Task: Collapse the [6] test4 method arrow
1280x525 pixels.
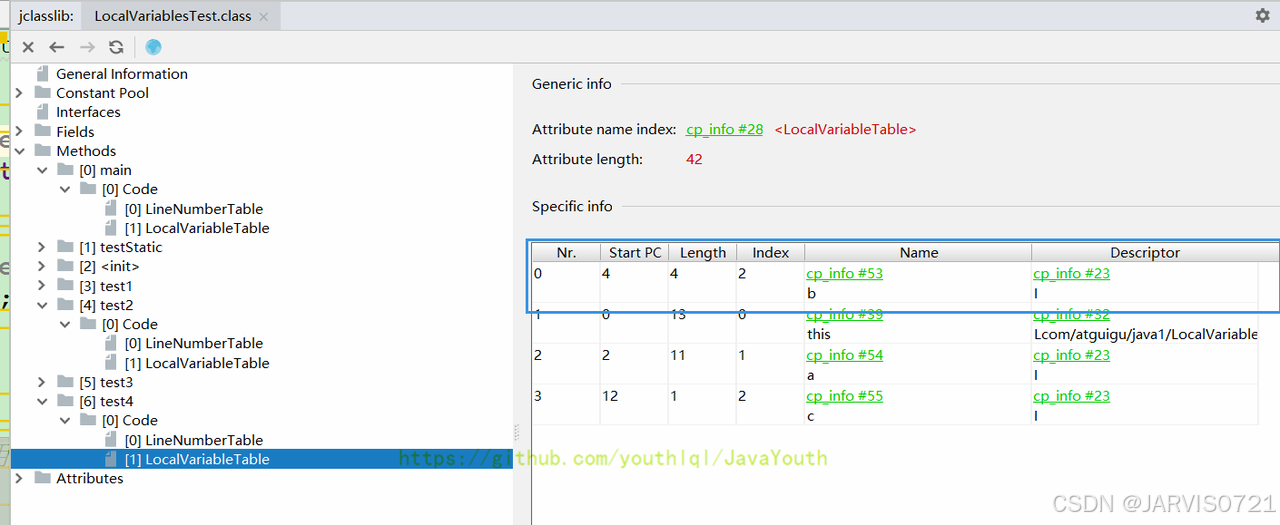Action: [x=42, y=401]
